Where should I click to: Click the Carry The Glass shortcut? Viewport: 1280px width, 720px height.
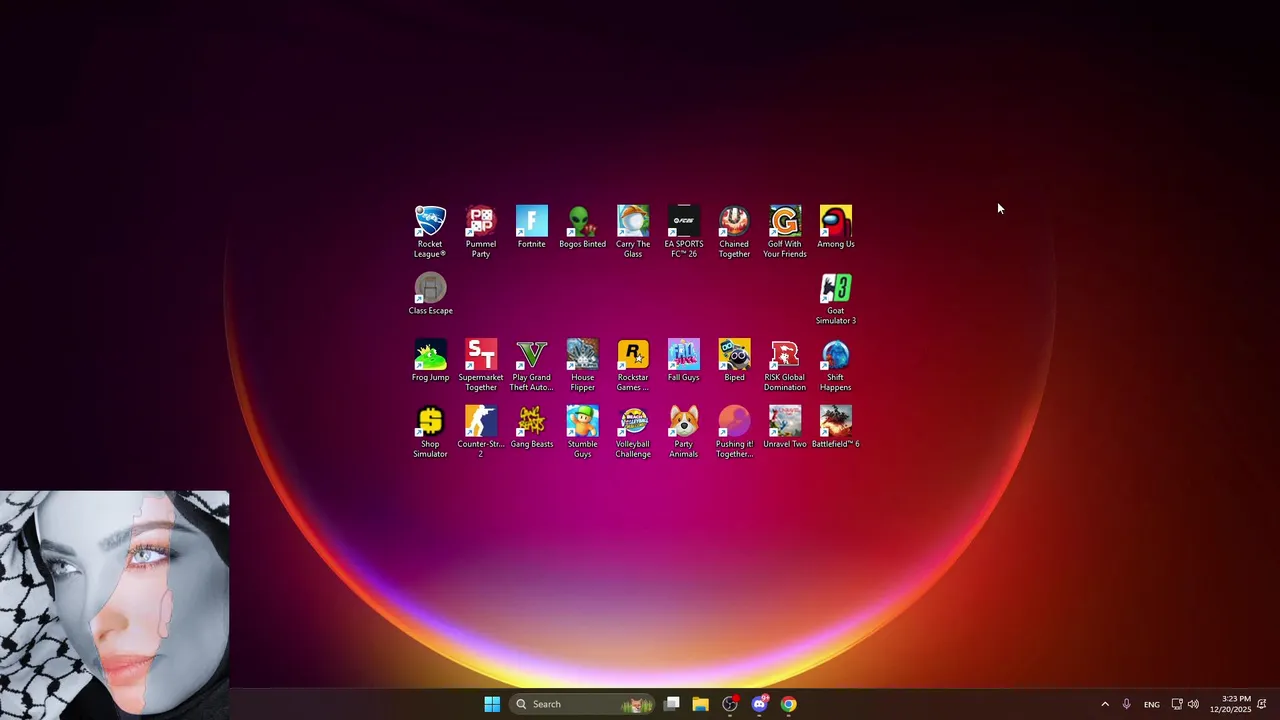point(633,231)
